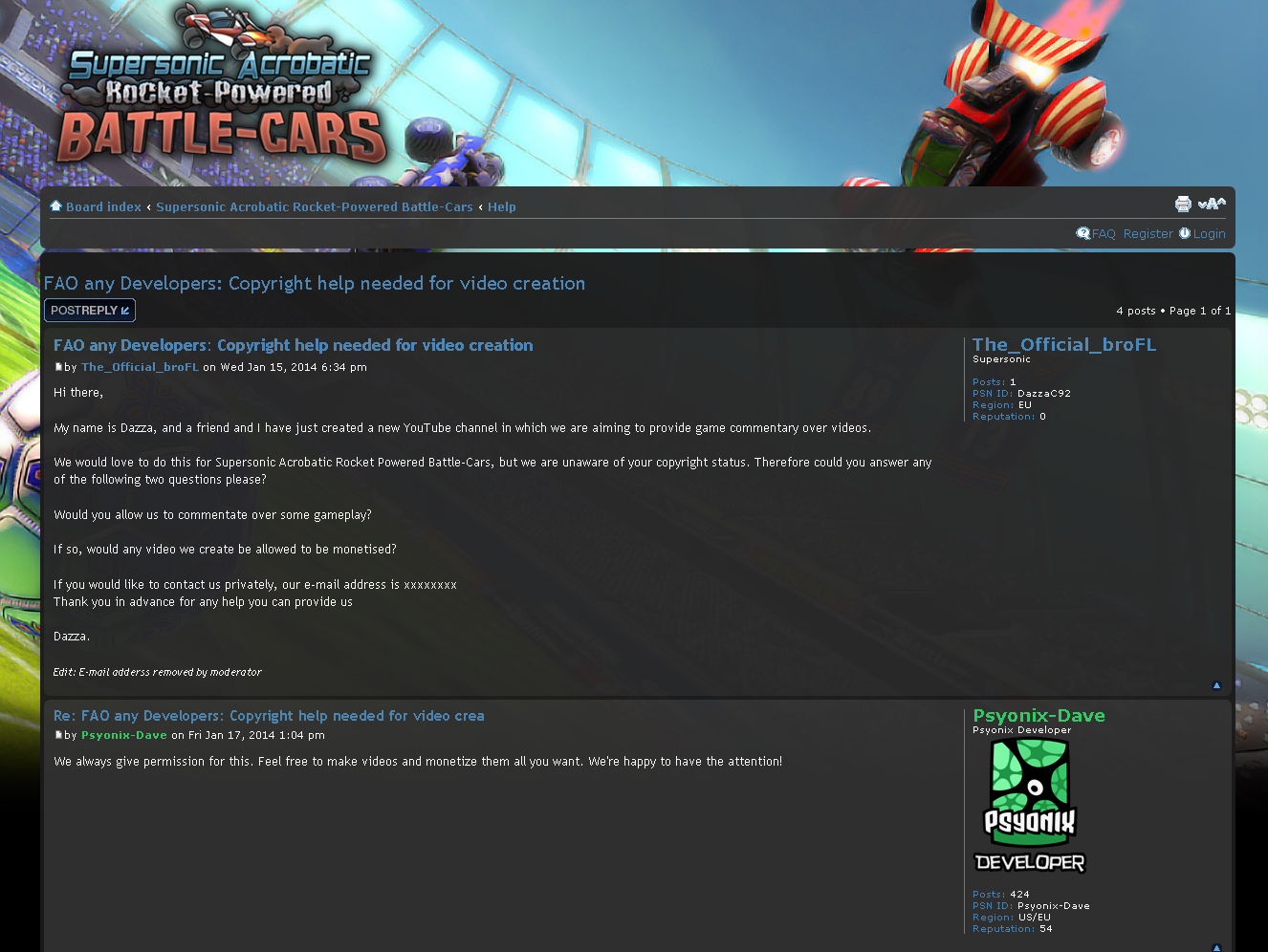The height and width of the screenshot is (952, 1268).
Task: Open the Help breadcrumb link
Action: point(502,206)
